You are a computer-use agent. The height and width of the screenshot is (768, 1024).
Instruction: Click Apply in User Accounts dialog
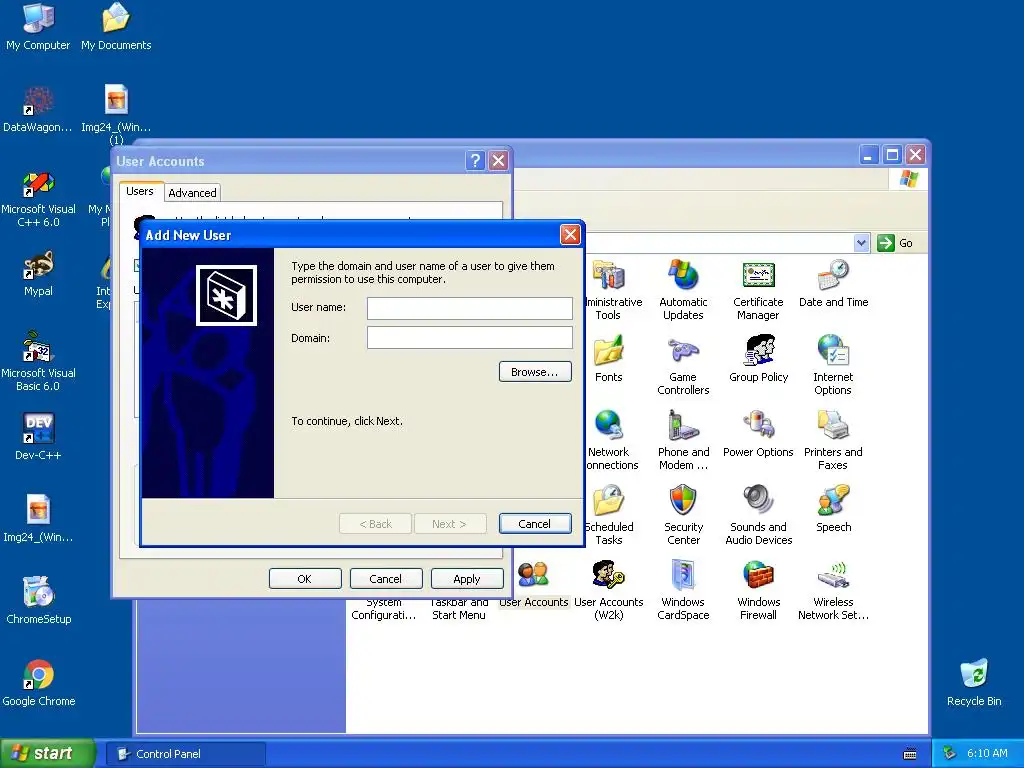click(467, 579)
